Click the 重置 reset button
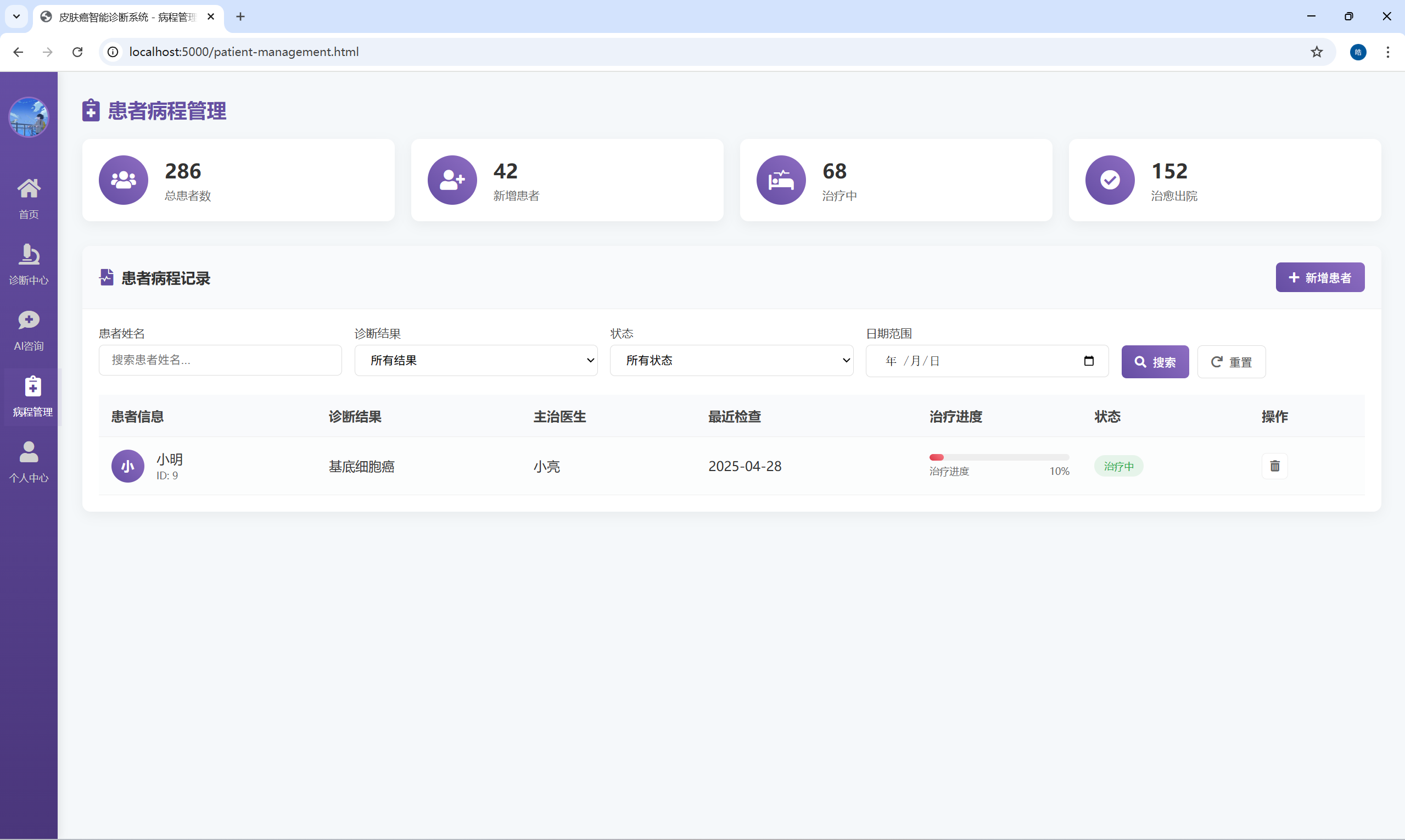Image resolution: width=1405 pixels, height=840 pixels. tap(1231, 361)
